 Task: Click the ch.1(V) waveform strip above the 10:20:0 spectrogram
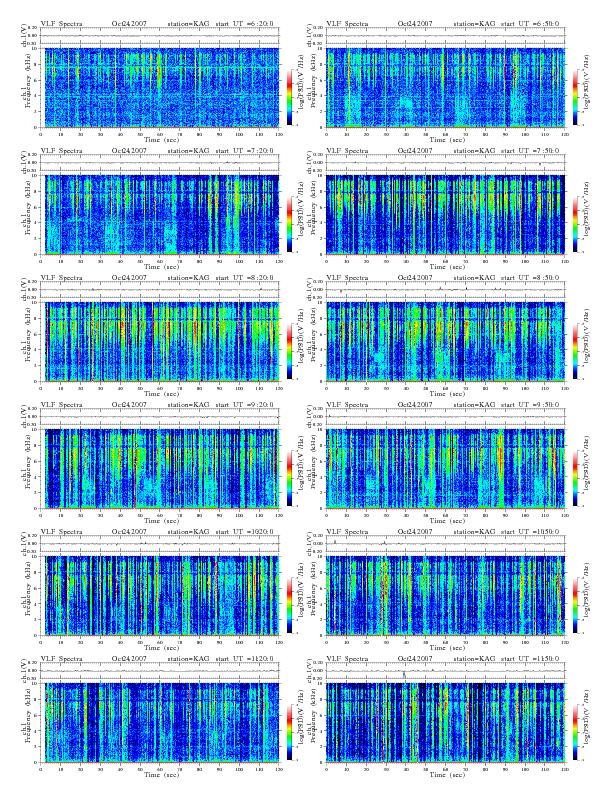pos(160,544)
